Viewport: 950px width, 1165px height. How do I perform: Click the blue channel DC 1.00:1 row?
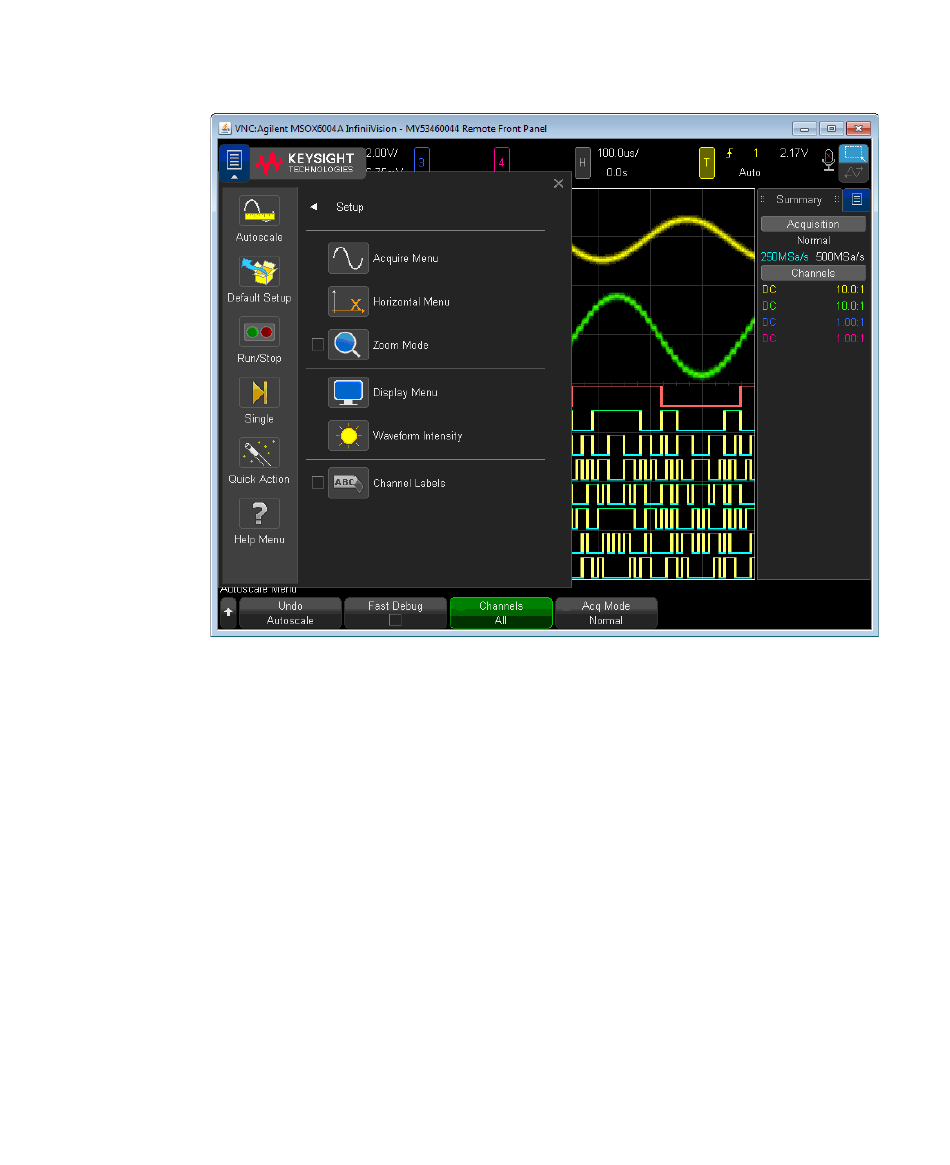point(813,322)
